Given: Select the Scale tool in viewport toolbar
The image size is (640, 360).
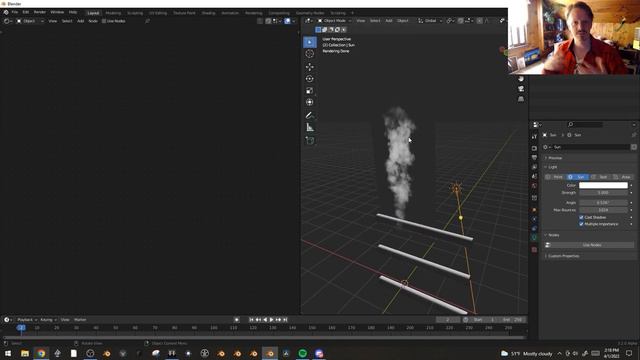Looking at the screenshot, I should pyautogui.click(x=310, y=91).
